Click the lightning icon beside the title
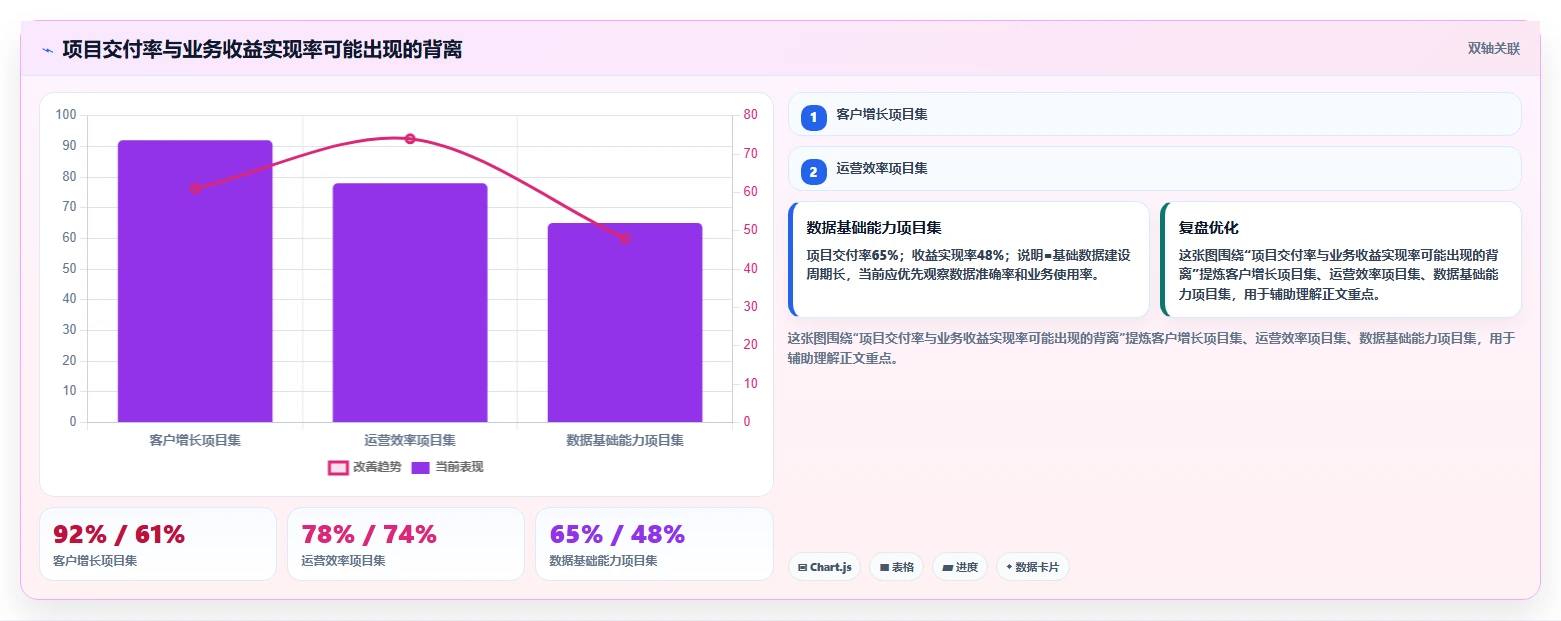This screenshot has width=1561, height=621. [x=47, y=50]
